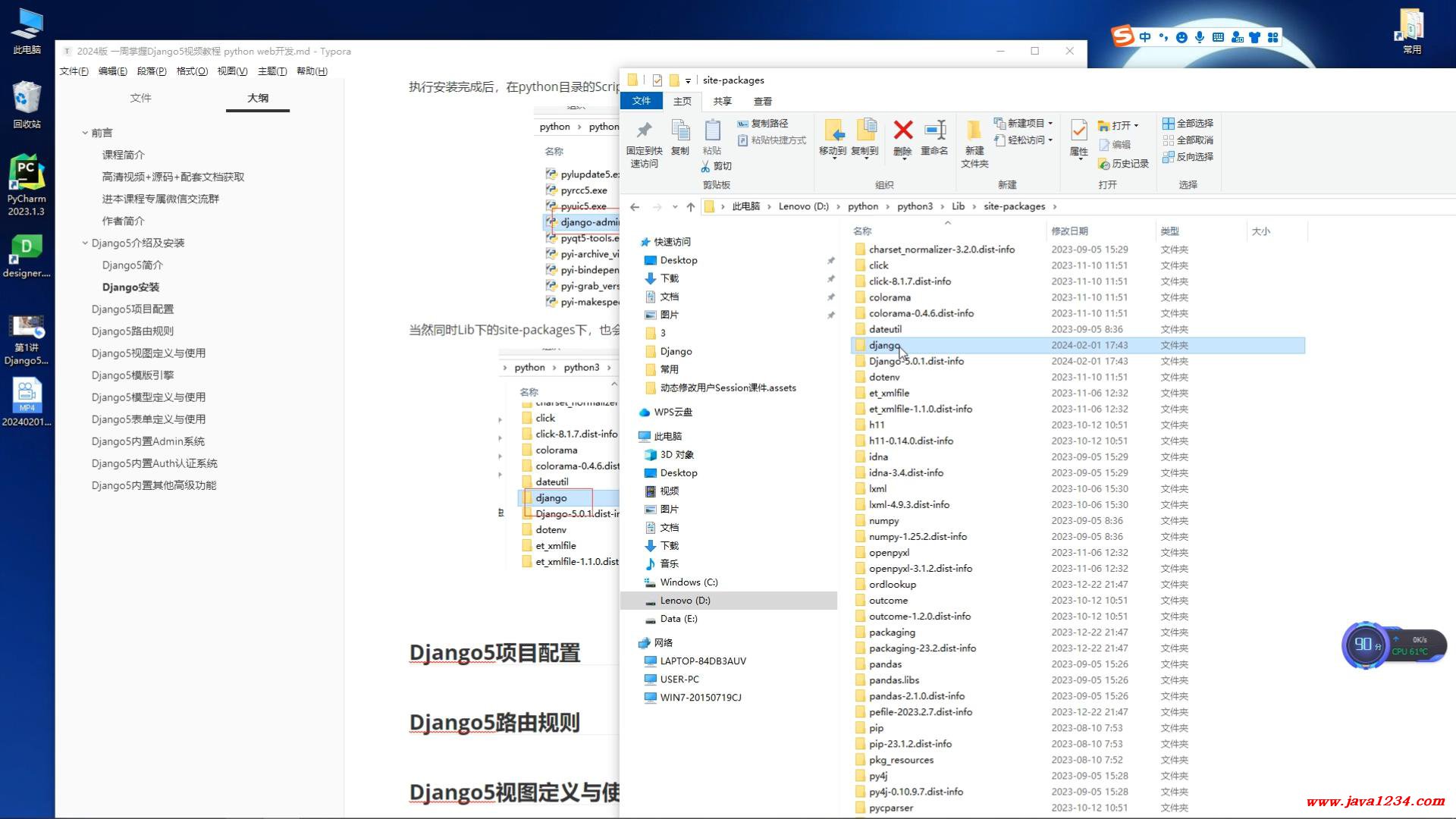
Task: Click the Back arrow in Explorer navigation
Action: click(x=635, y=207)
